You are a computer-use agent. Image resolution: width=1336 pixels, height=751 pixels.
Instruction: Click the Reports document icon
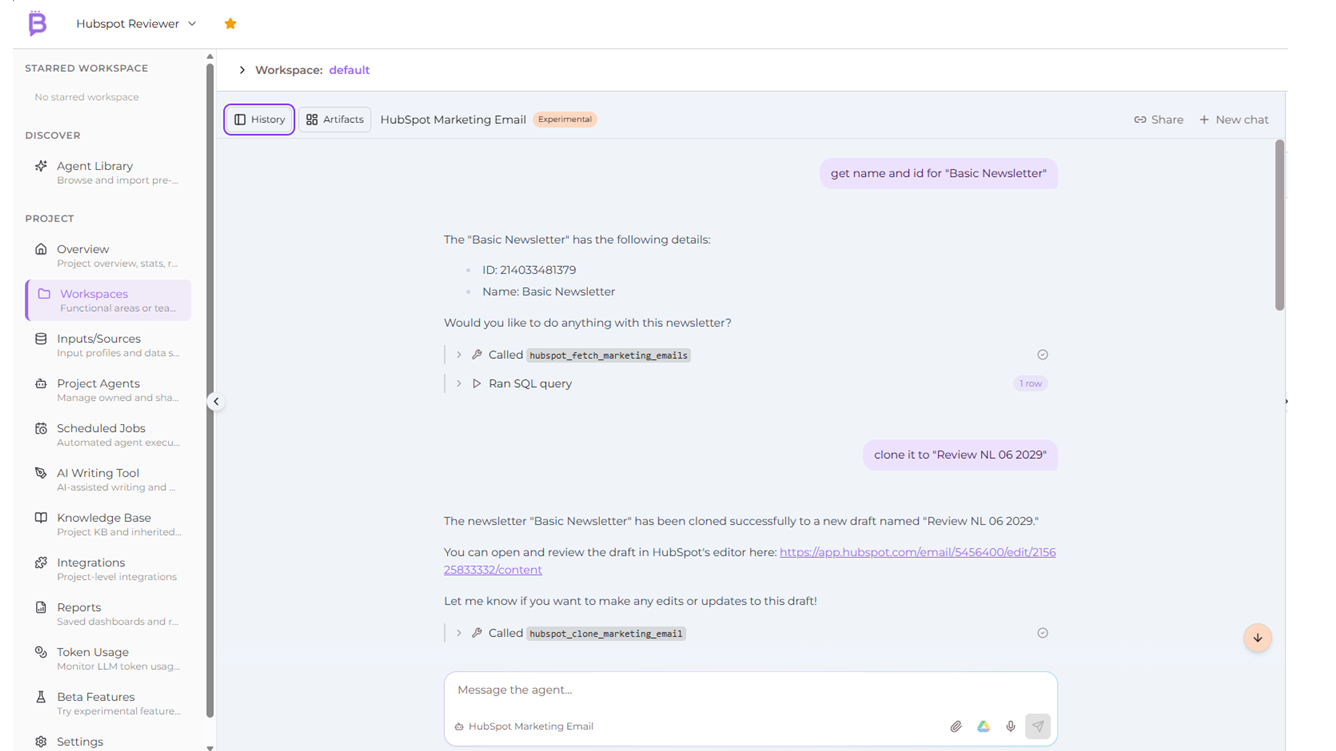point(41,607)
